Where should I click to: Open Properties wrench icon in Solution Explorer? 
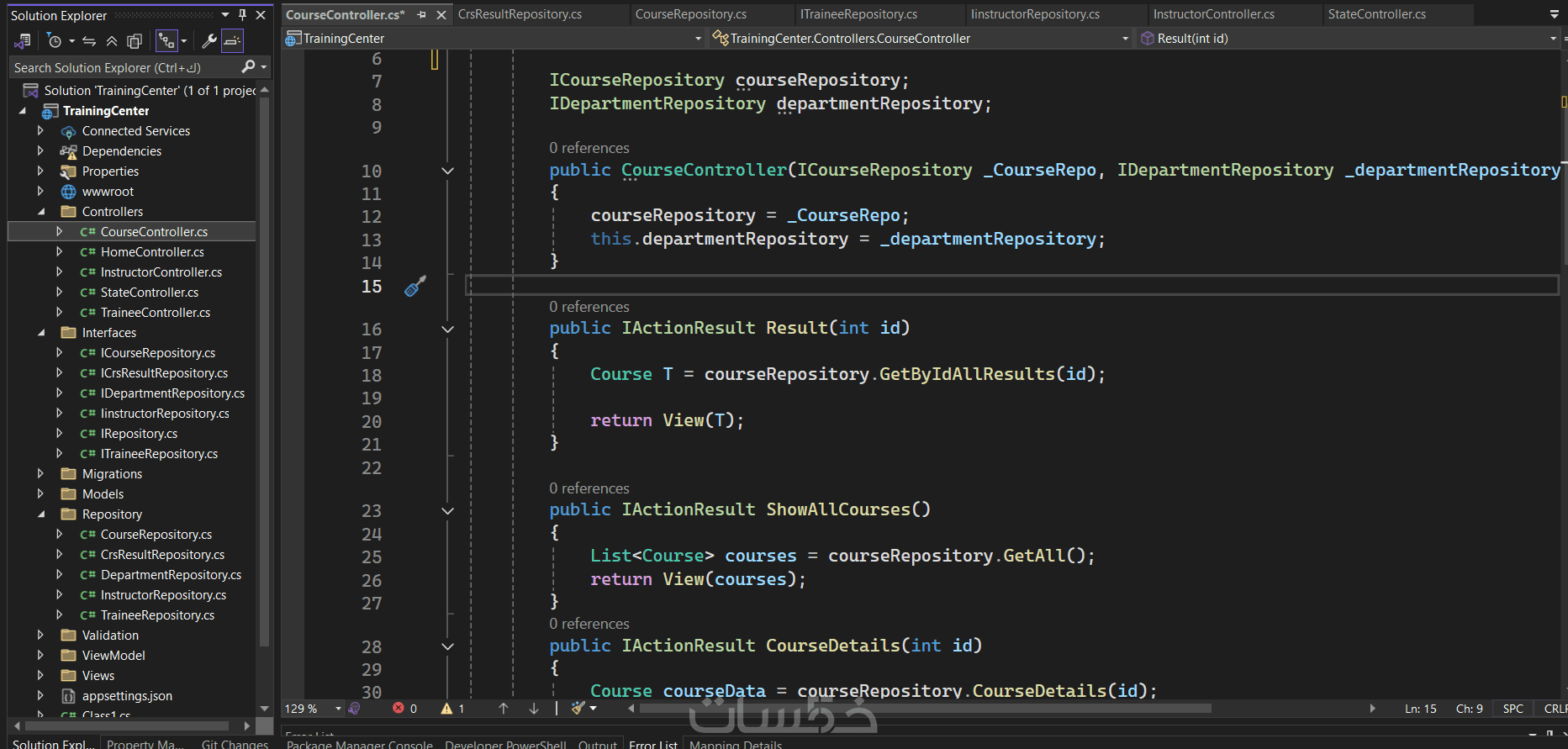pyautogui.click(x=209, y=41)
